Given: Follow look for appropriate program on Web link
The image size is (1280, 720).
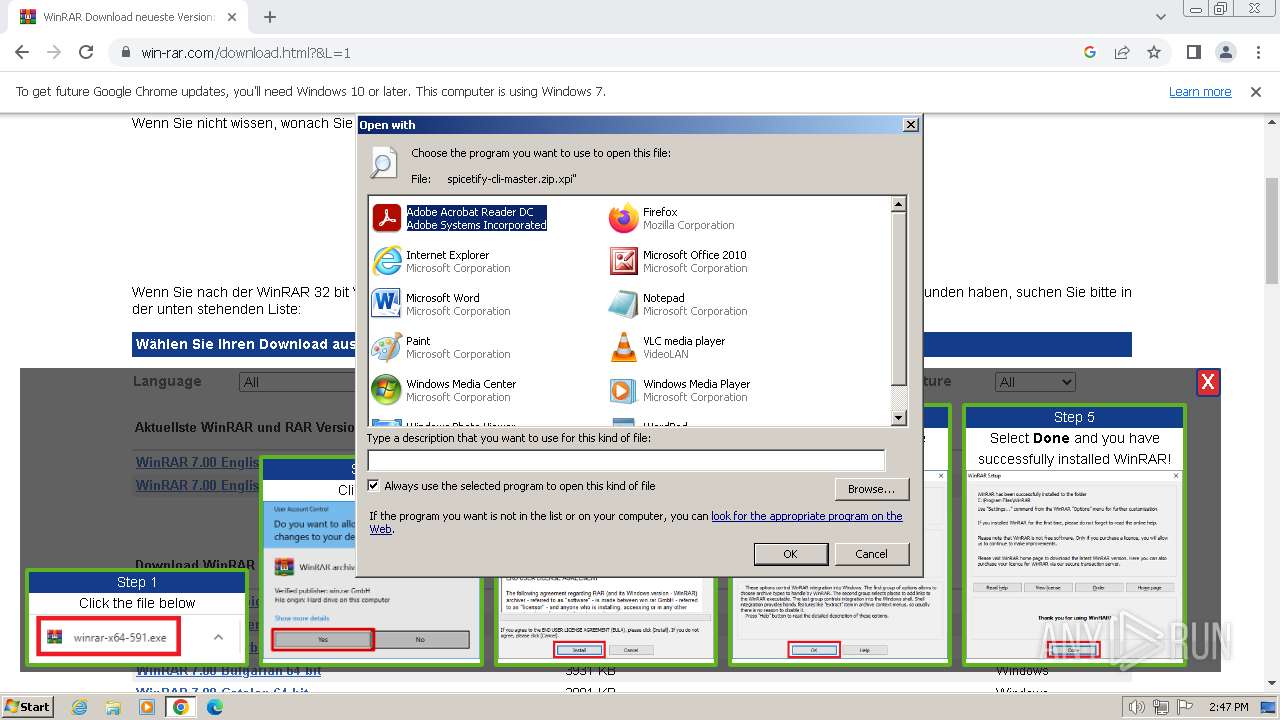Looking at the screenshot, I should (636, 522).
